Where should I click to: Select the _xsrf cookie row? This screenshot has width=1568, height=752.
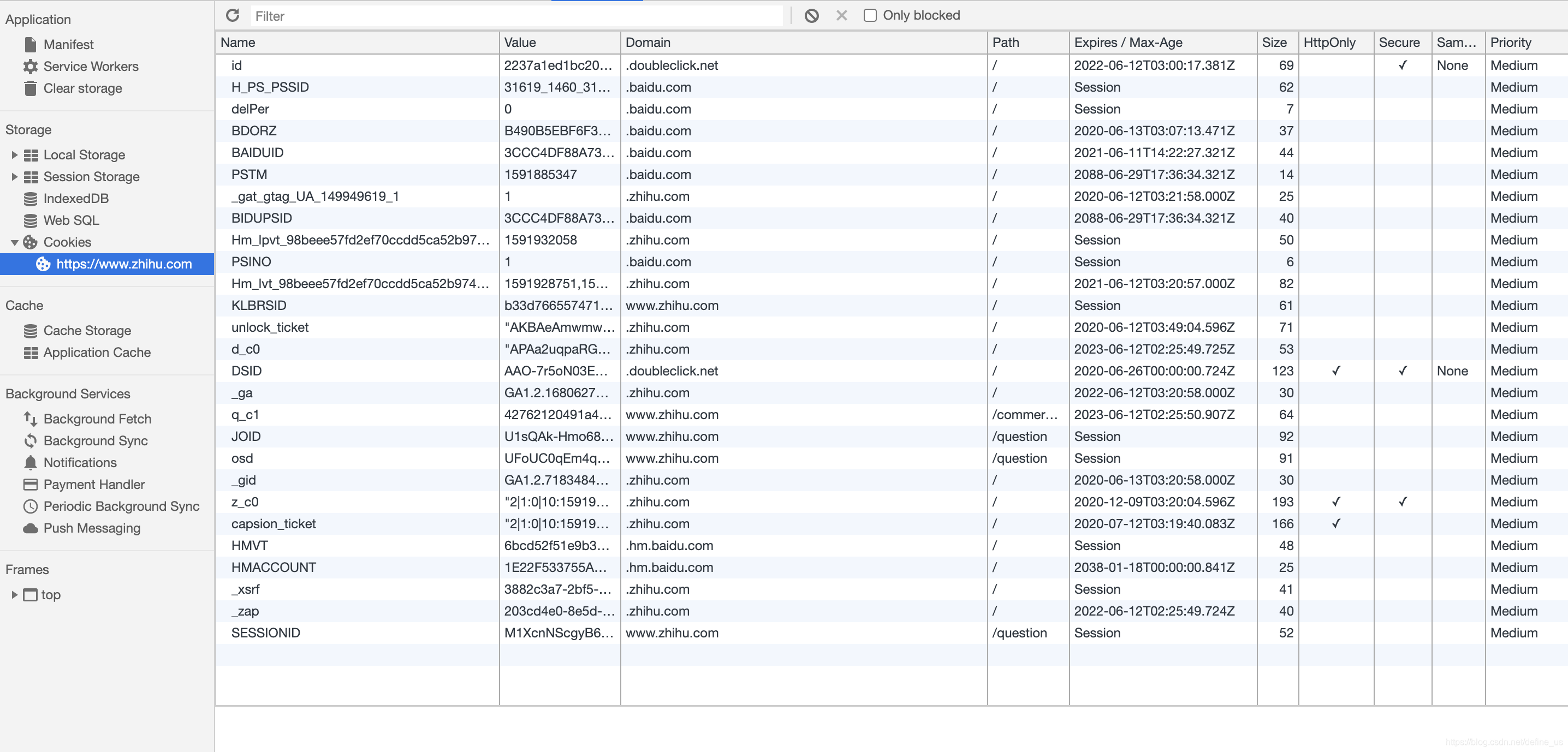(892, 589)
